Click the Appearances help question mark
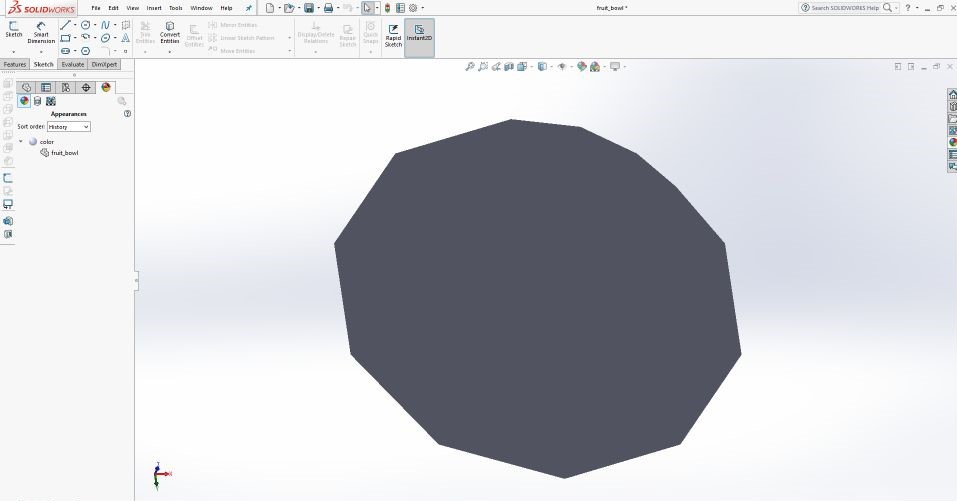Viewport: 957px width, 501px height. 127,114
